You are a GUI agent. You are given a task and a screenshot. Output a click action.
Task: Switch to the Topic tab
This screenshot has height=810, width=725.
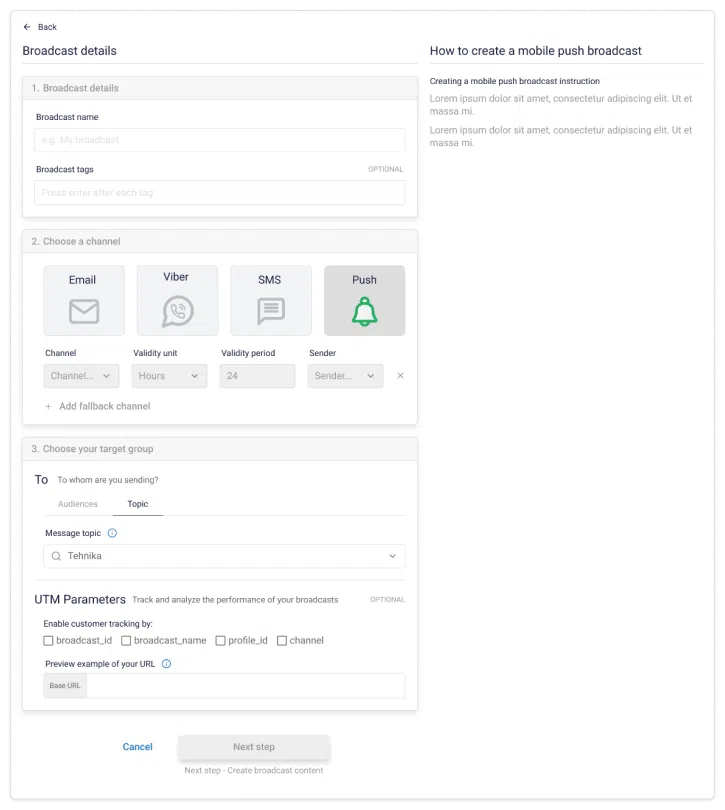click(138, 504)
